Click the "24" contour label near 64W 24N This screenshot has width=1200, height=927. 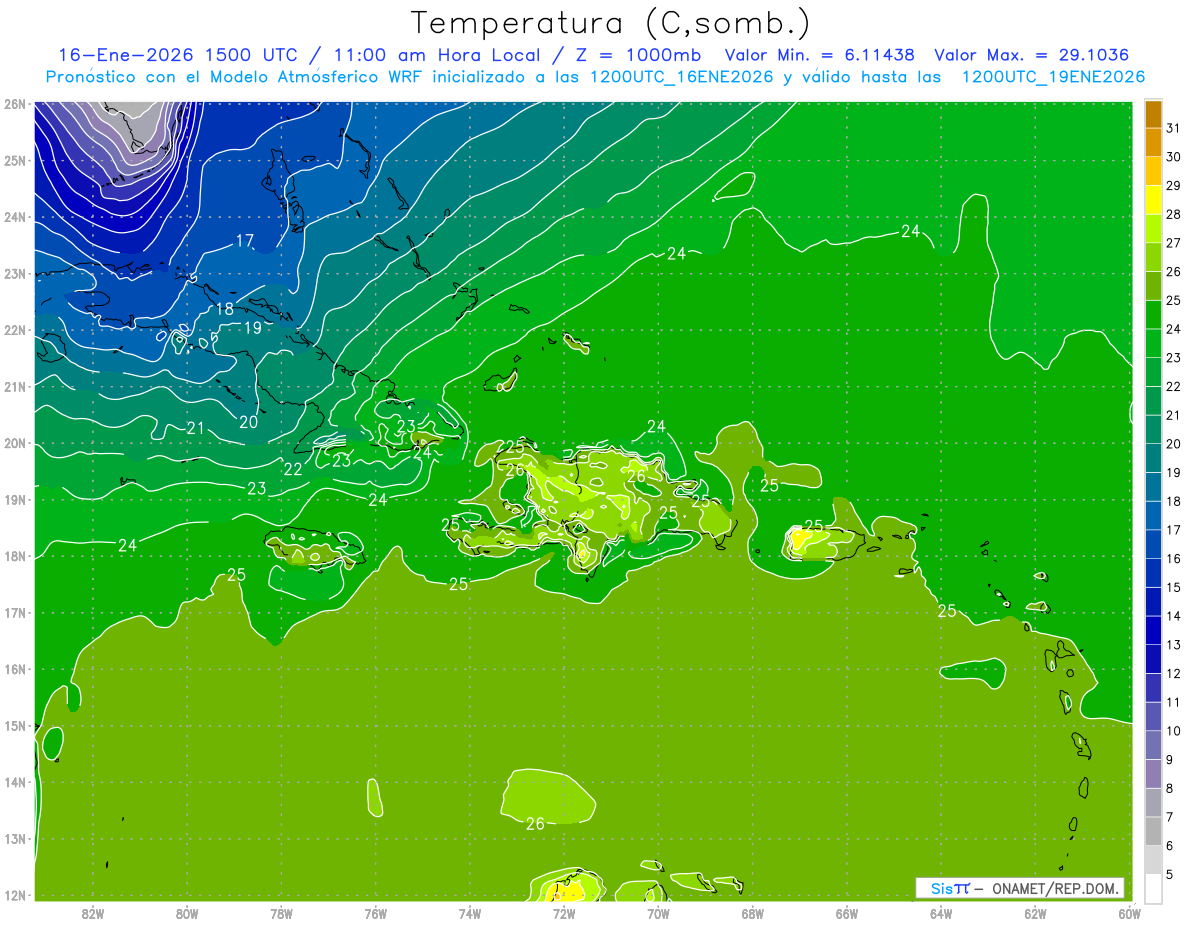[x=910, y=231]
